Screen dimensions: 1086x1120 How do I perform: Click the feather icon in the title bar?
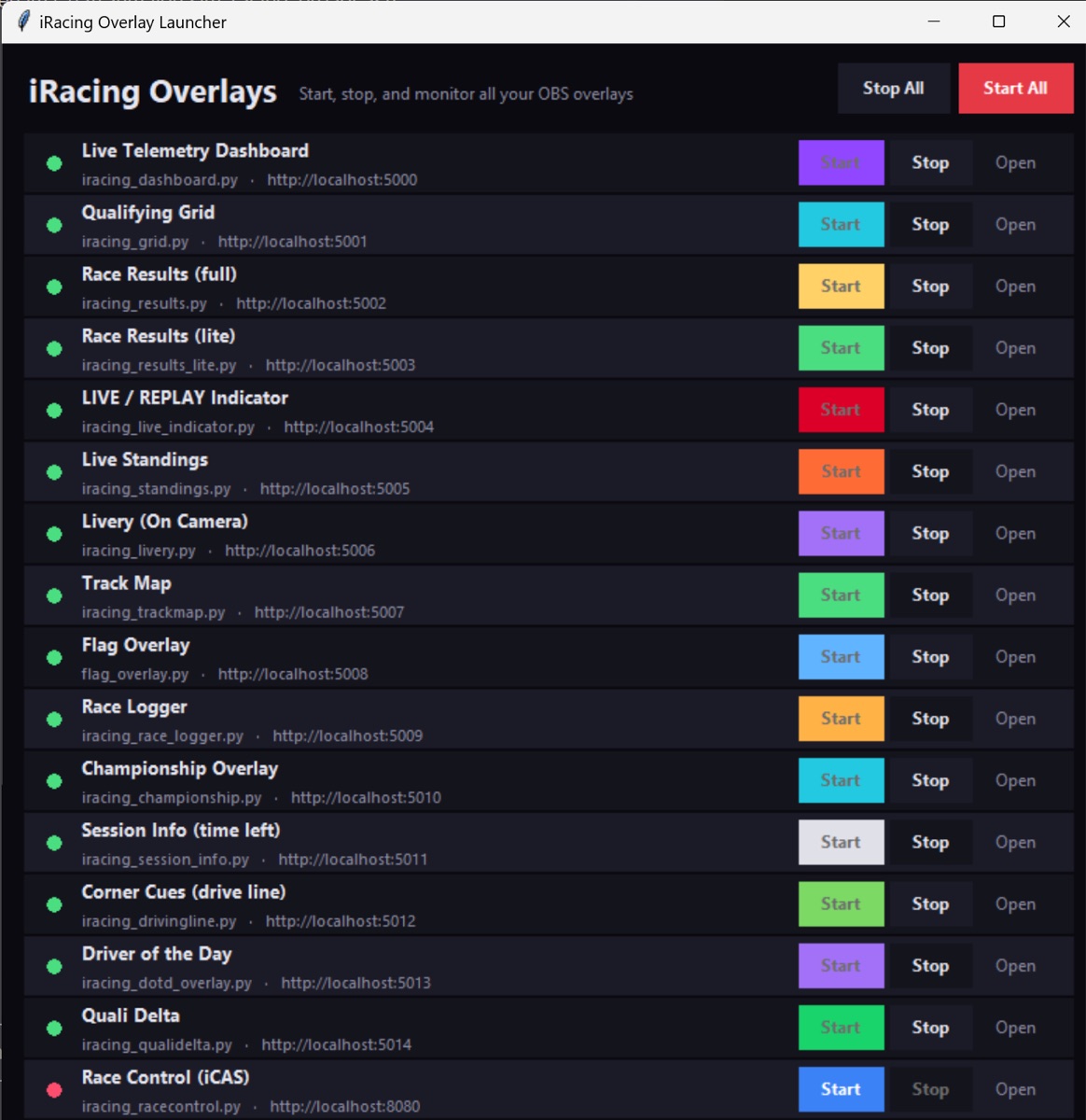(x=23, y=21)
